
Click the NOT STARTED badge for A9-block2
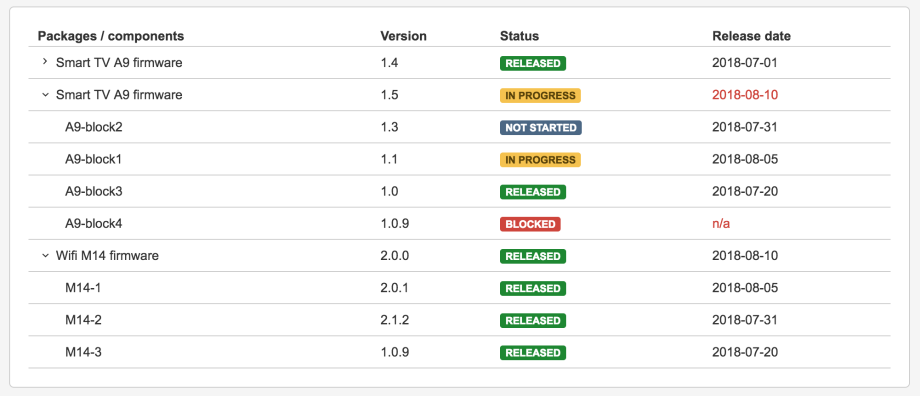[x=541, y=127]
